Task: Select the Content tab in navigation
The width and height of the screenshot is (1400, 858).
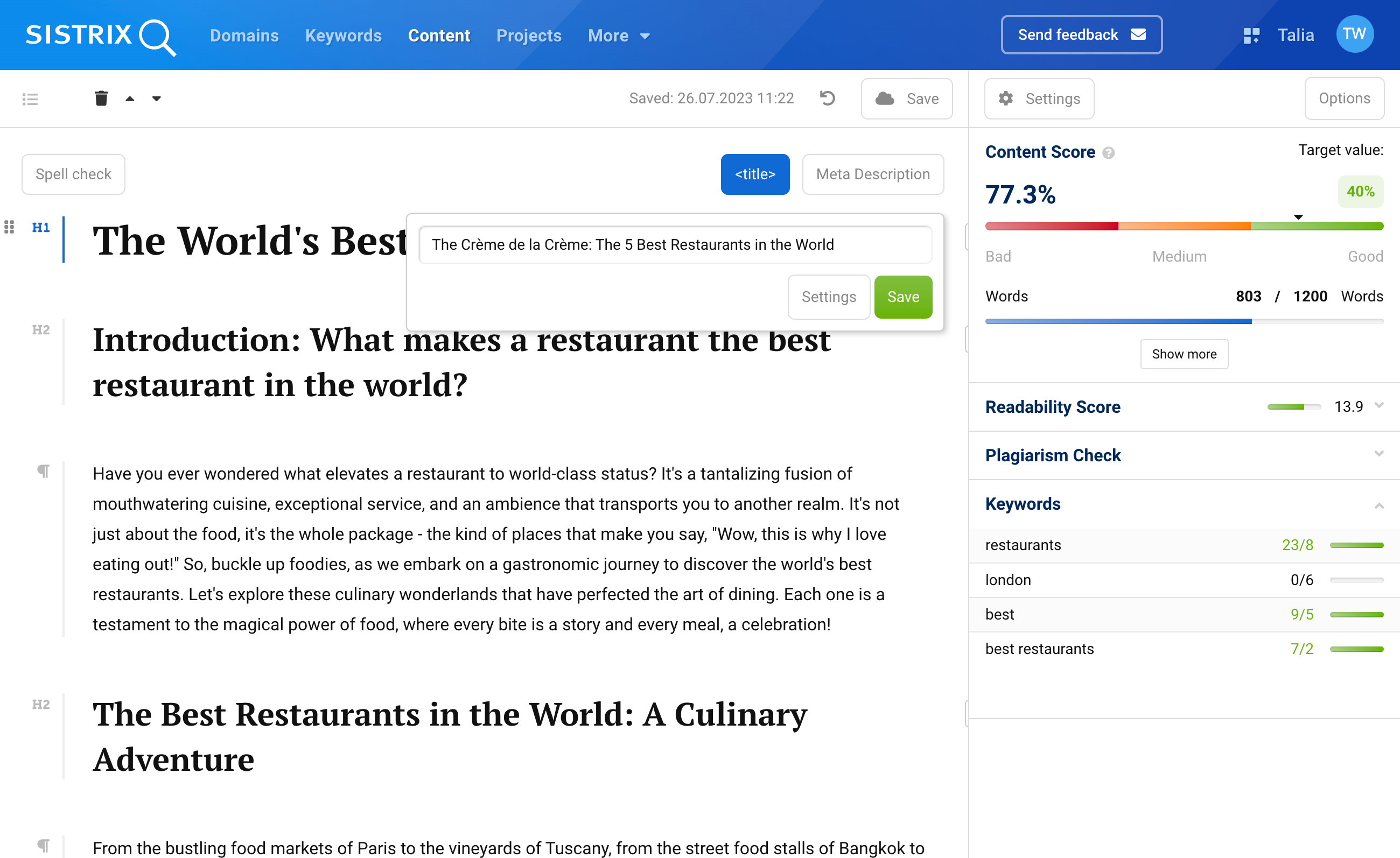Action: (x=438, y=35)
